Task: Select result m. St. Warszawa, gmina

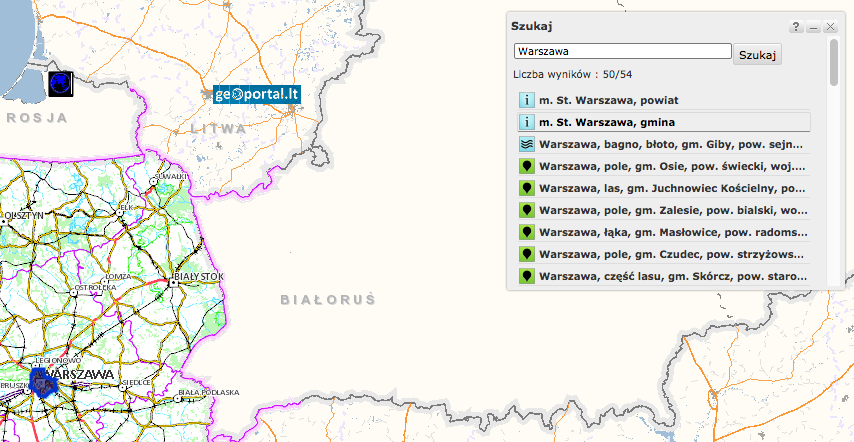Action: 607,122
